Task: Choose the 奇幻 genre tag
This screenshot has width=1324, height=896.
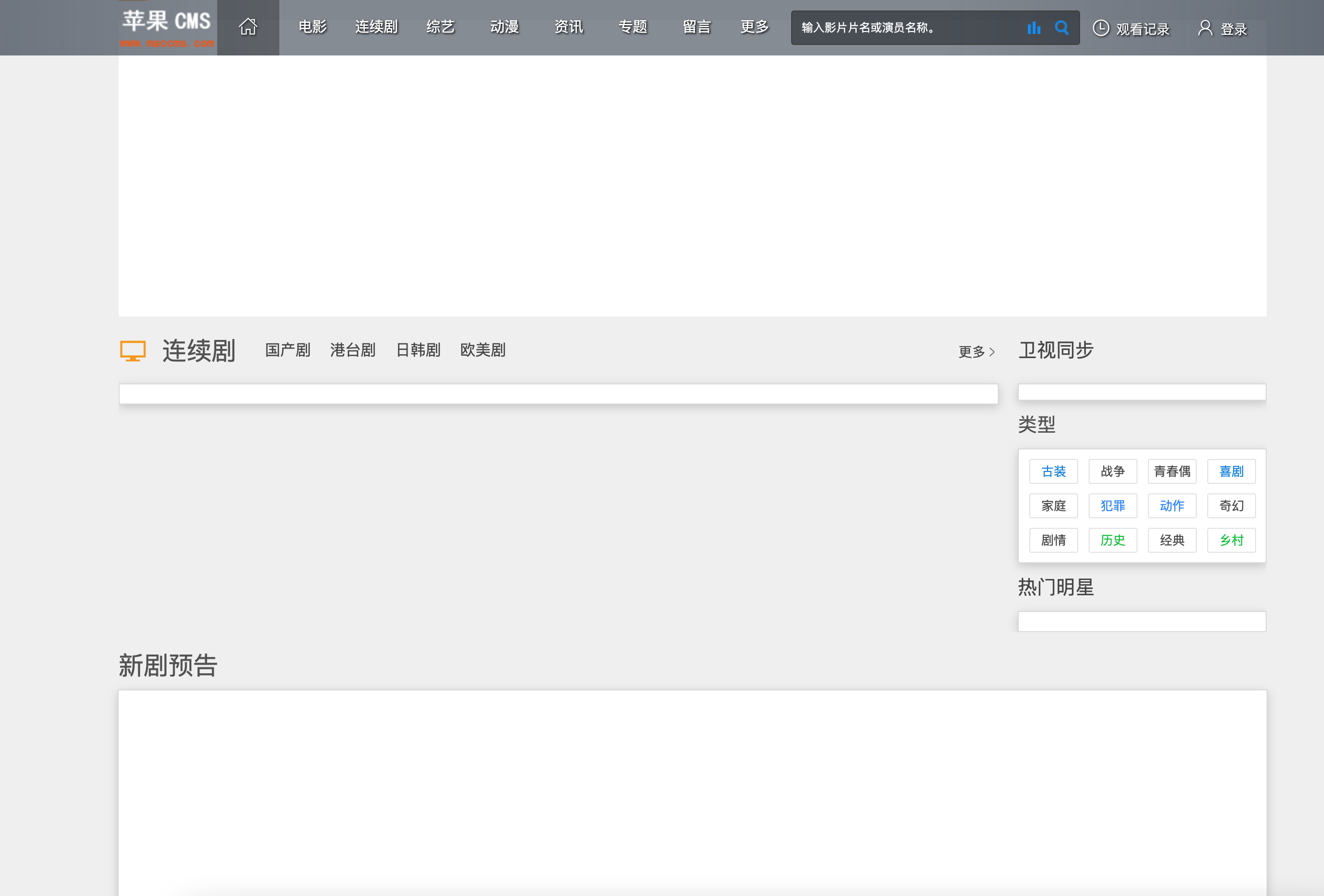Action: 1231,506
